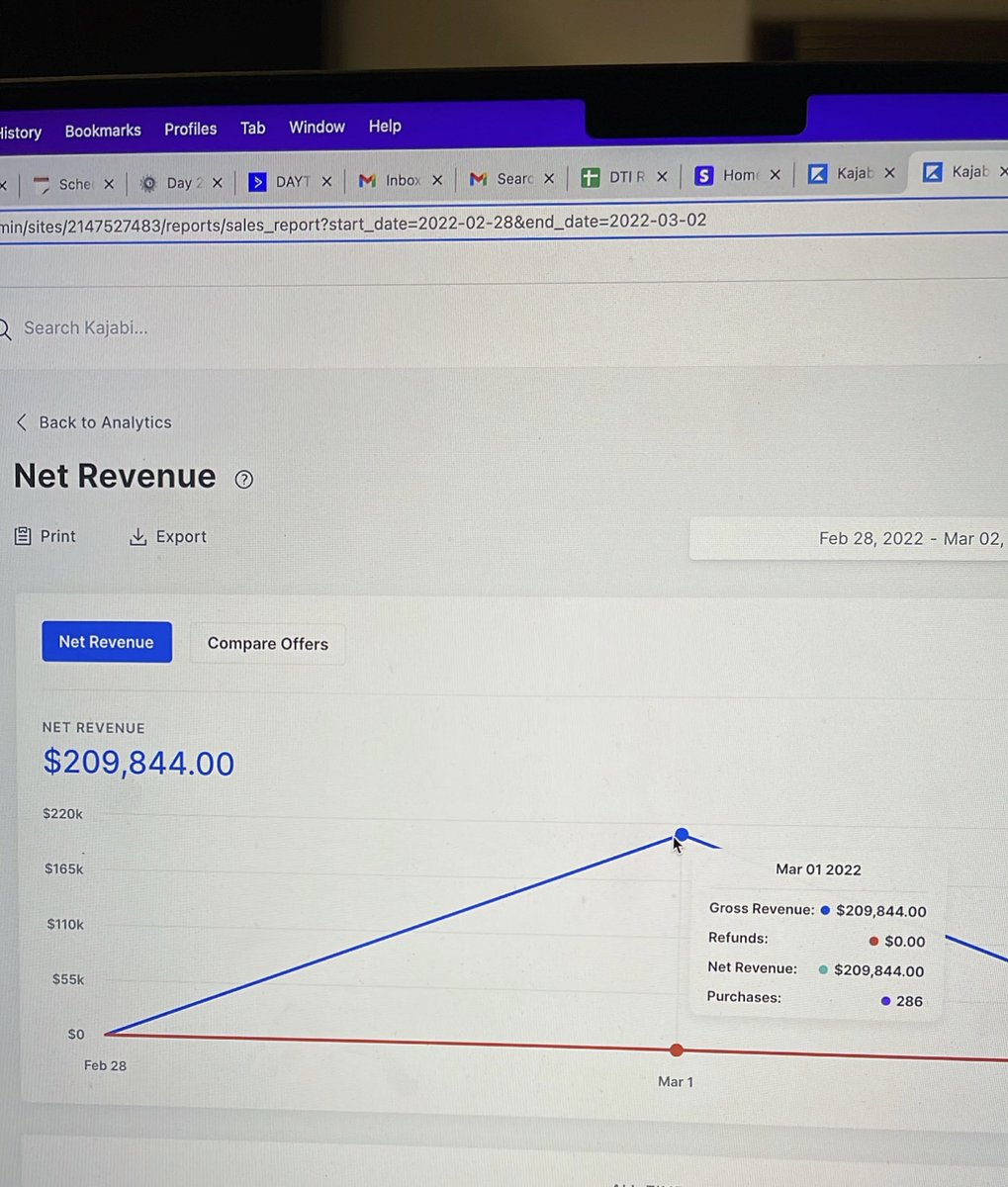Click the Kajabi logo on the rightmost browser tab
Screen dimensions: 1008x1187
(x=932, y=172)
